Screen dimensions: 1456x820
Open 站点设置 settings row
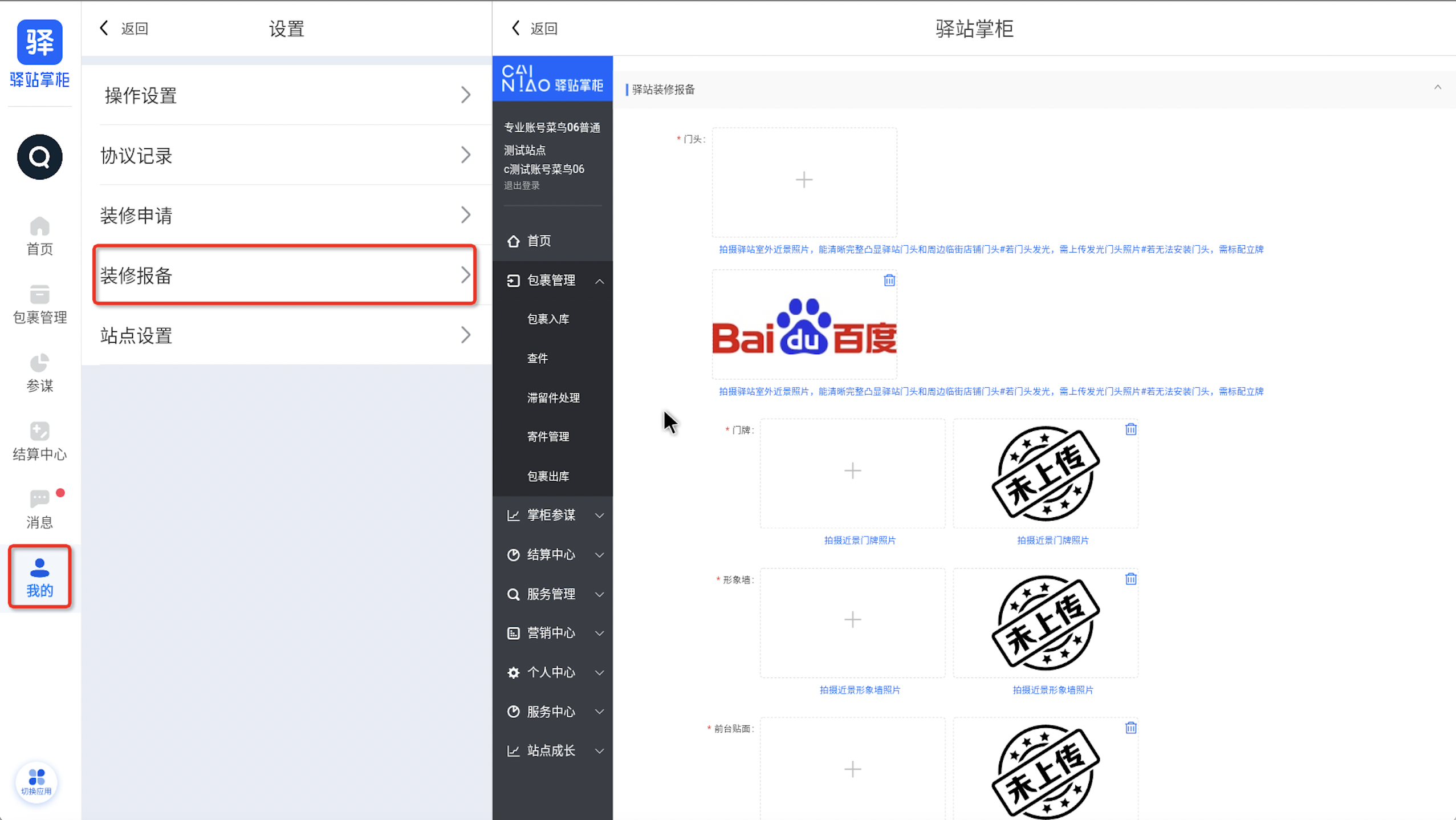point(287,335)
